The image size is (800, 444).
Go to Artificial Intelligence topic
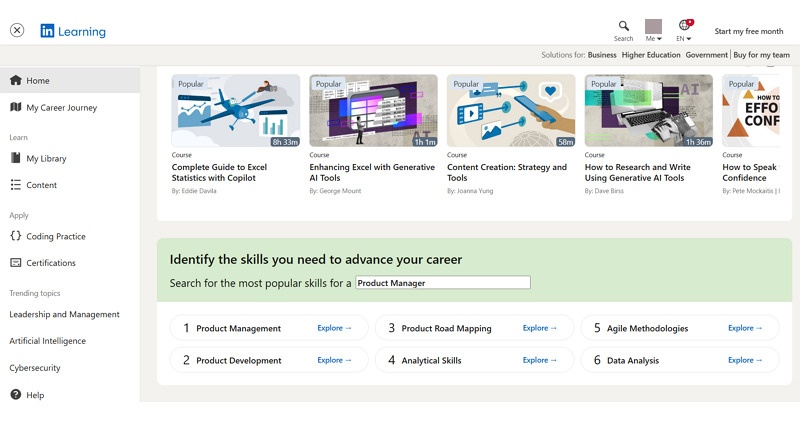click(47, 341)
